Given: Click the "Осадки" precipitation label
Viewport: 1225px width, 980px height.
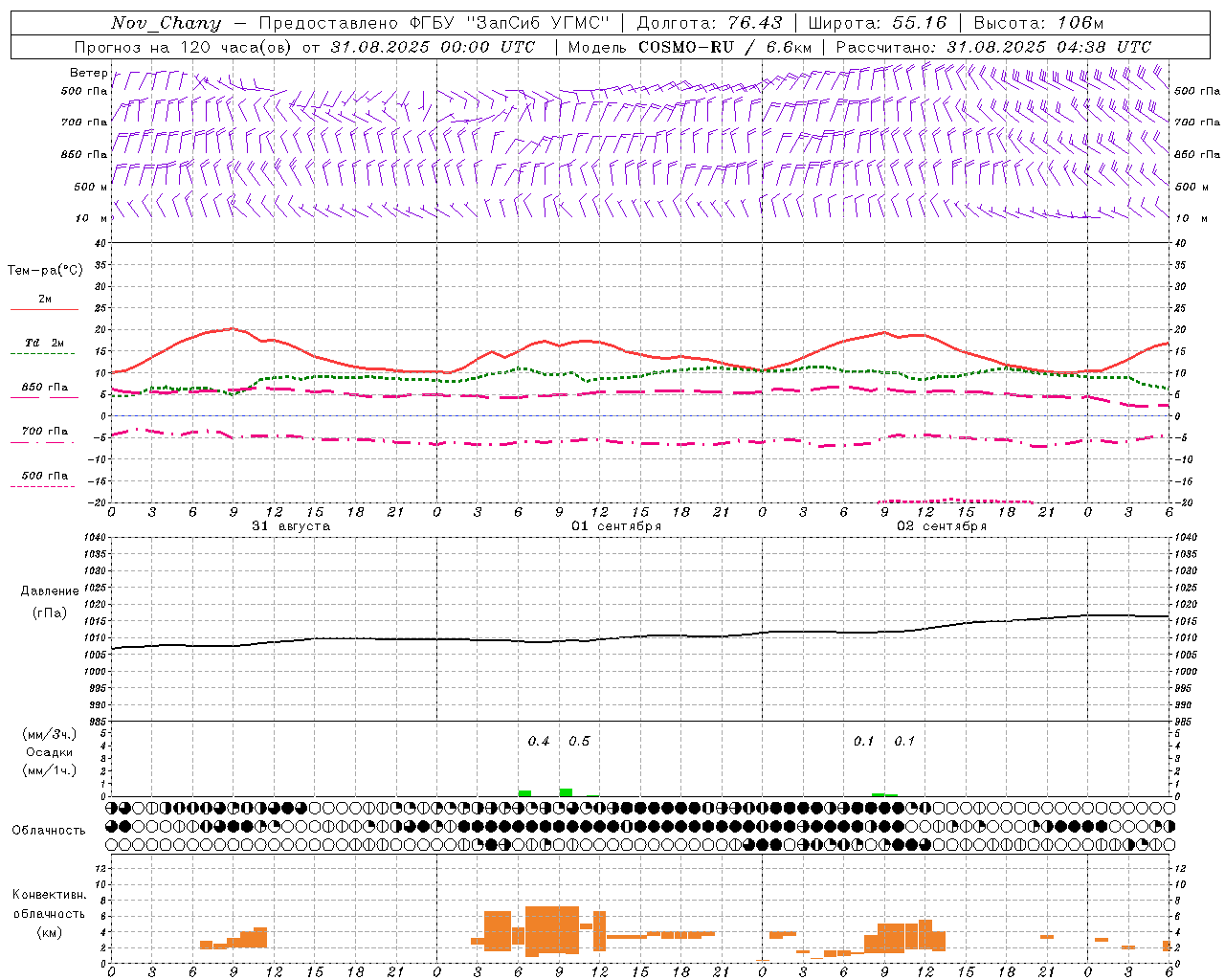Looking at the screenshot, I should click(x=50, y=752).
